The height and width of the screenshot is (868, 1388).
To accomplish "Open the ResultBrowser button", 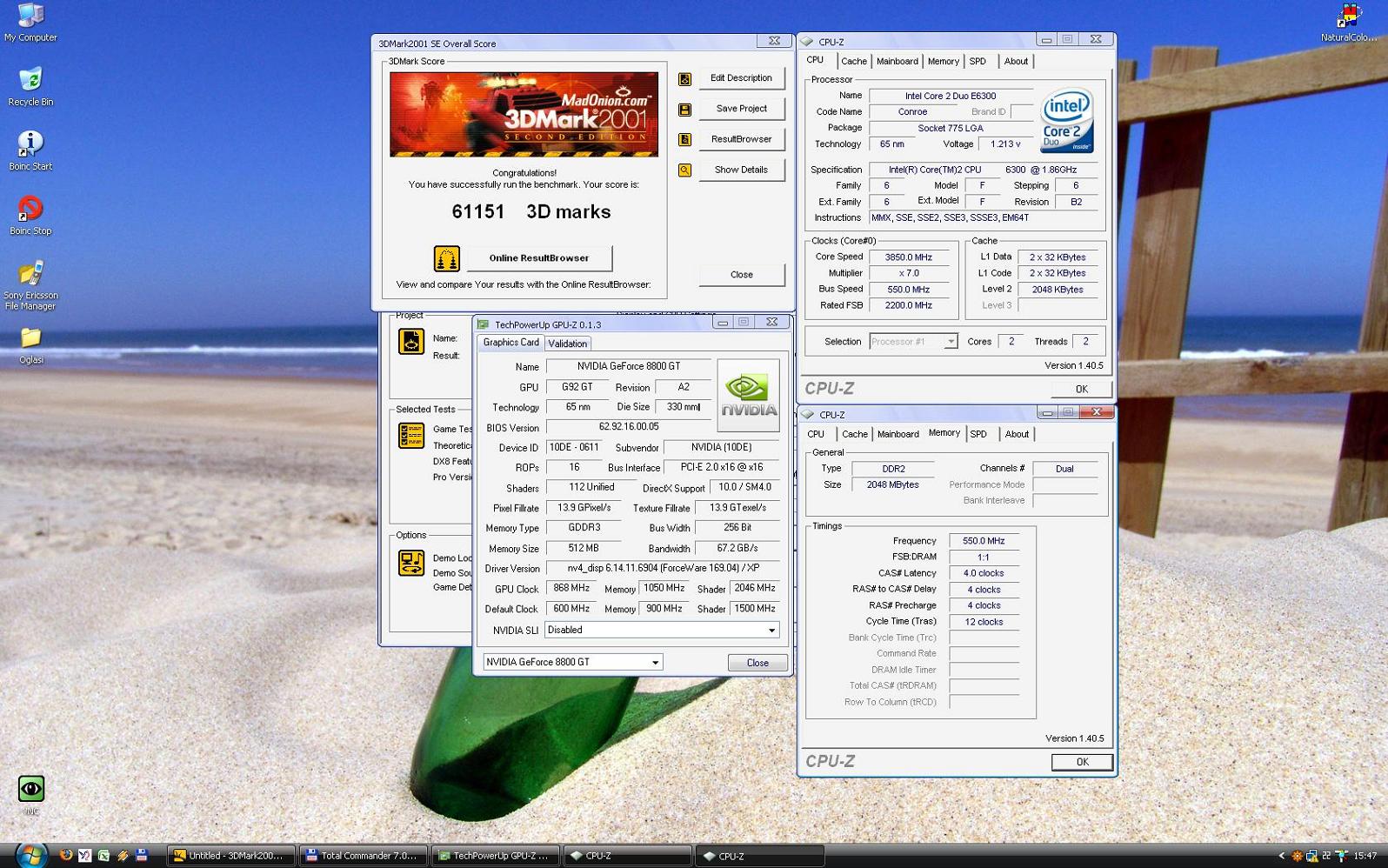I will (x=741, y=139).
